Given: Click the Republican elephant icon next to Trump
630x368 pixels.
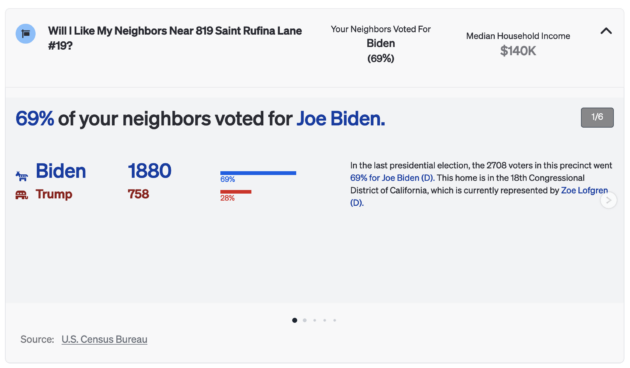Looking at the screenshot, I should [22, 195].
